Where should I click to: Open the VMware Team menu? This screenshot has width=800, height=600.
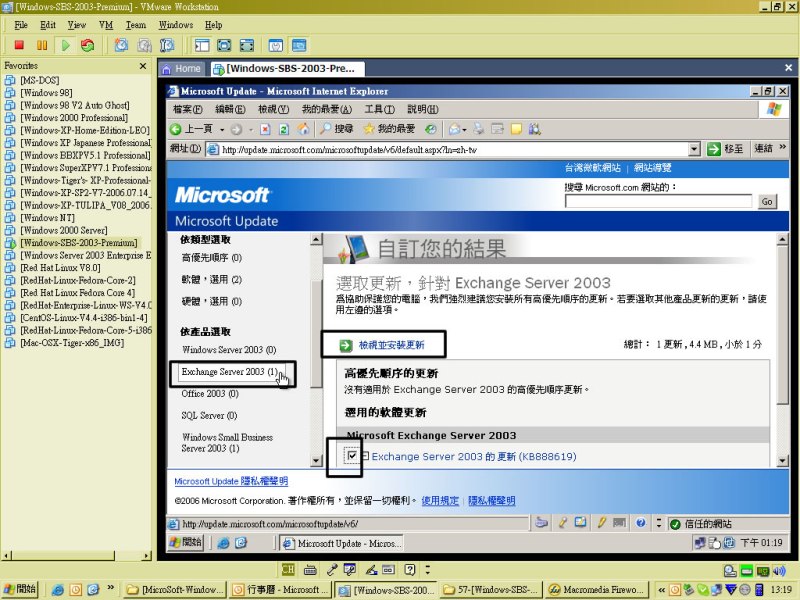click(136, 25)
